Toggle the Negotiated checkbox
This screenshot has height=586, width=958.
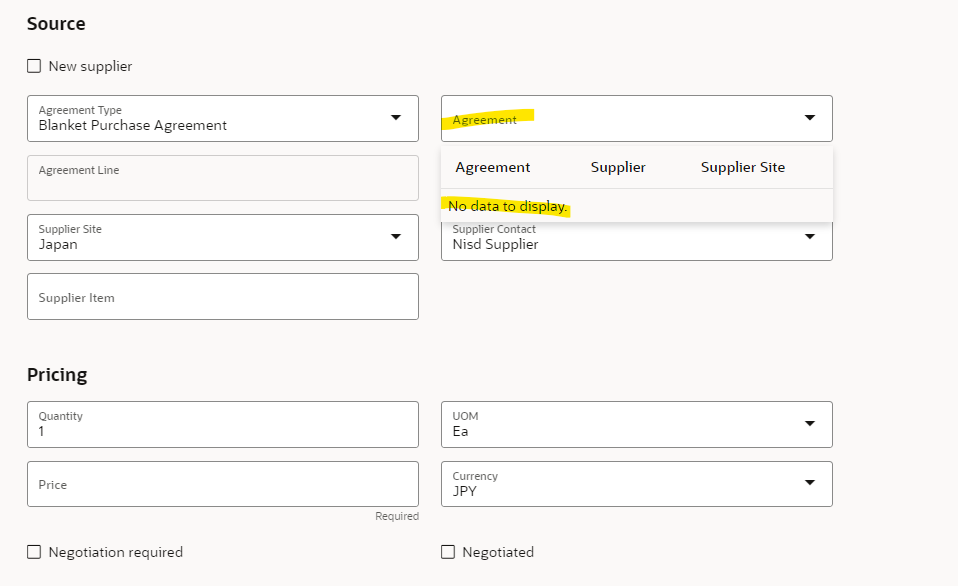click(447, 551)
